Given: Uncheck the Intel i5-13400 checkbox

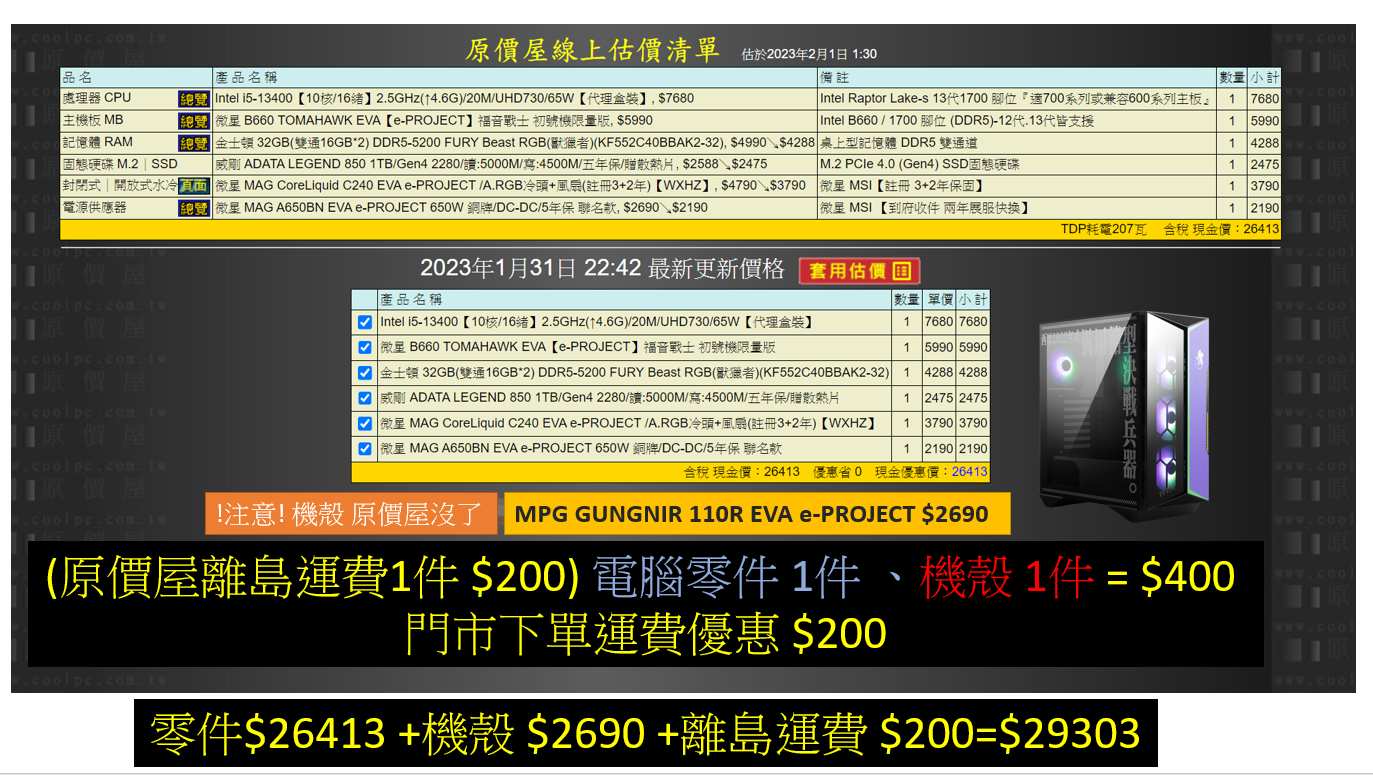Looking at the screenshot, I should (364, 322).
